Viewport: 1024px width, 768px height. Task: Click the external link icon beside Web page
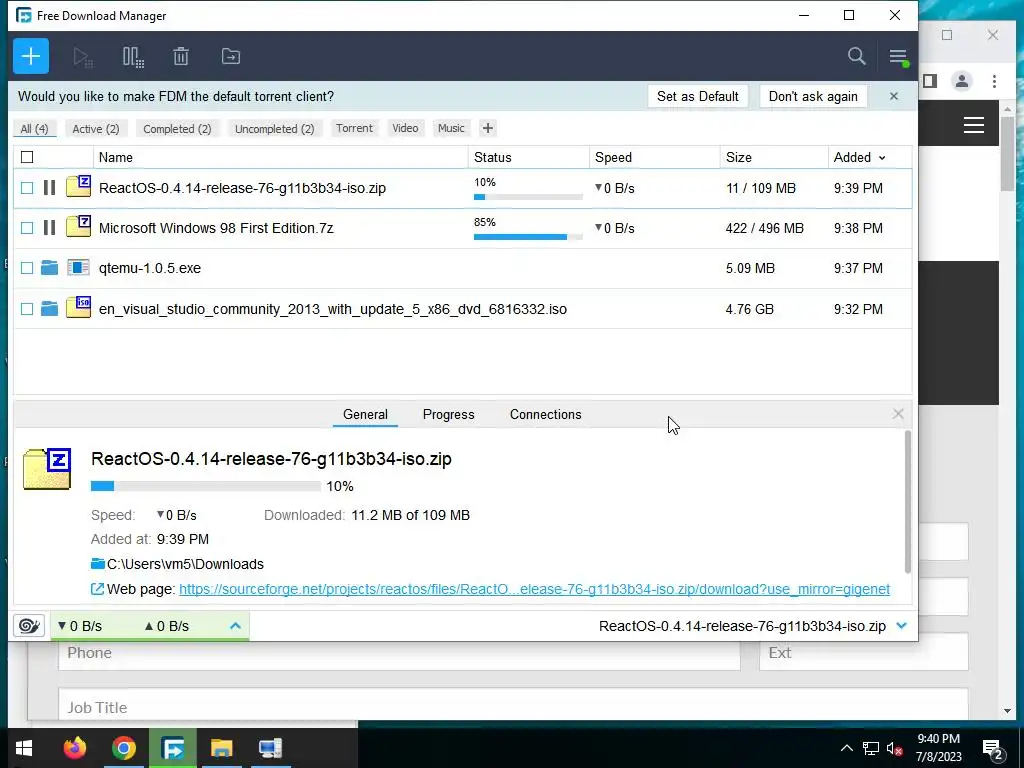point(97,589)
